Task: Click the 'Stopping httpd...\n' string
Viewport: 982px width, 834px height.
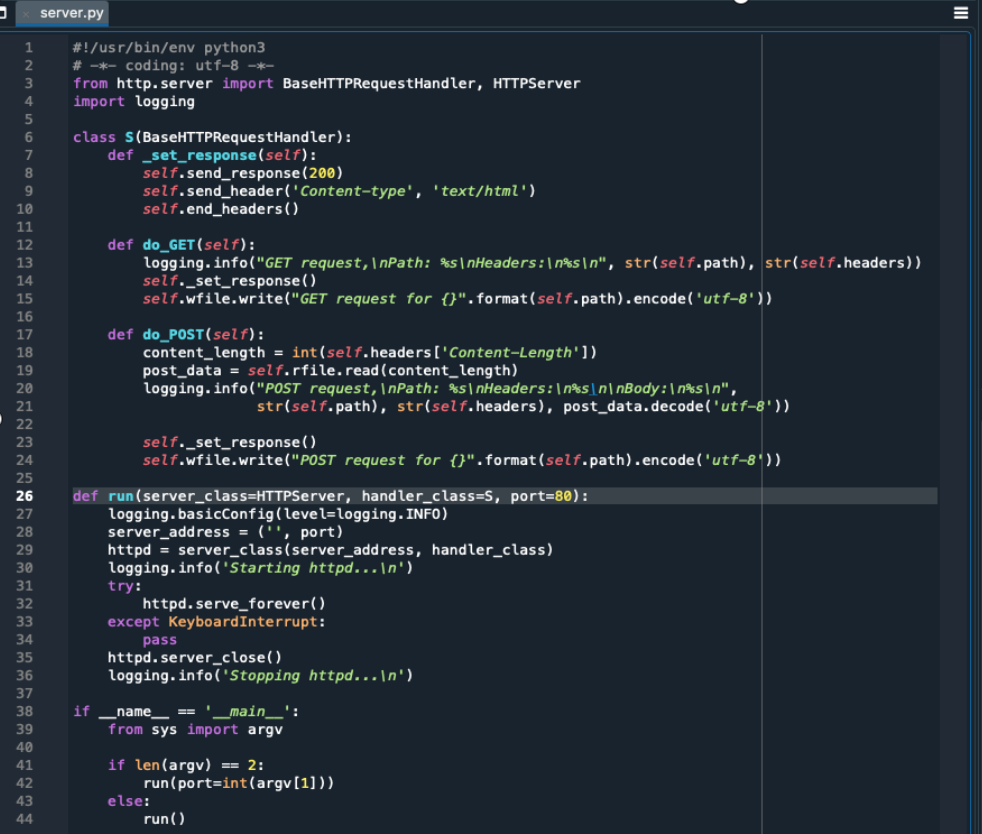Action: point(313,676)
